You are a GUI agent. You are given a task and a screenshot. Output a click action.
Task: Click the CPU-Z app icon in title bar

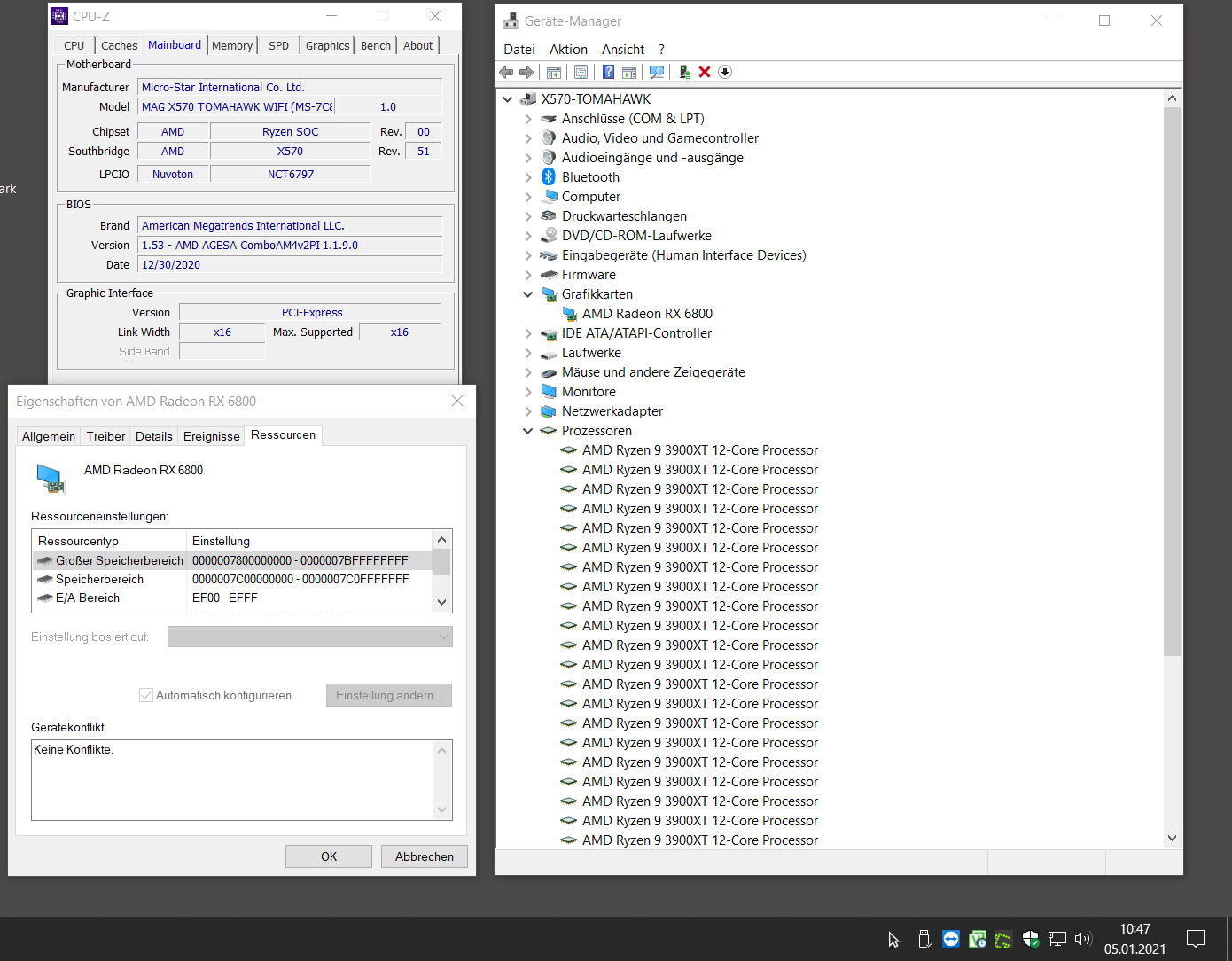pos(59,16)
